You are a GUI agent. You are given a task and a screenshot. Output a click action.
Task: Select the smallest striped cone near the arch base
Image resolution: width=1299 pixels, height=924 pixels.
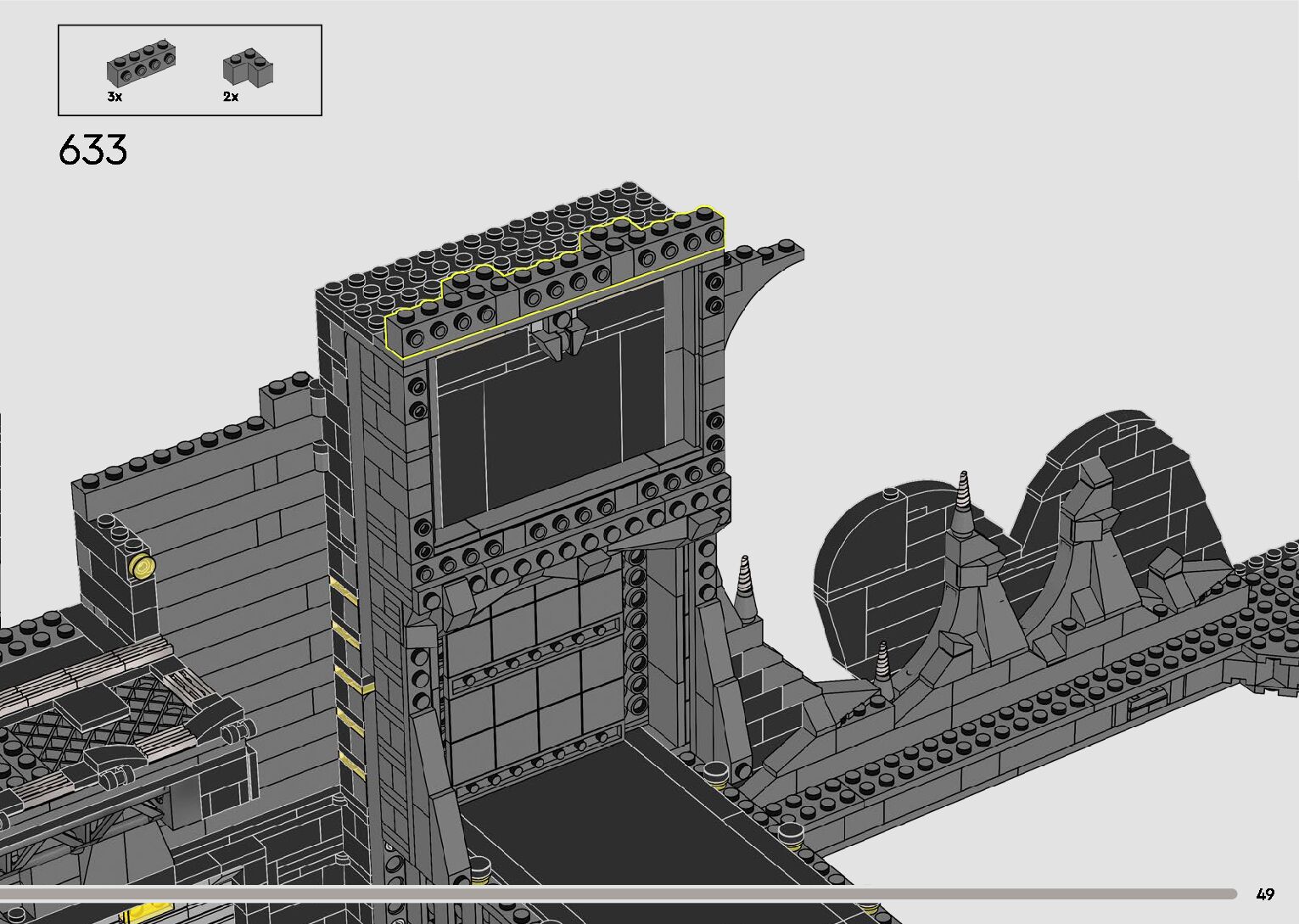click(883, 659)
